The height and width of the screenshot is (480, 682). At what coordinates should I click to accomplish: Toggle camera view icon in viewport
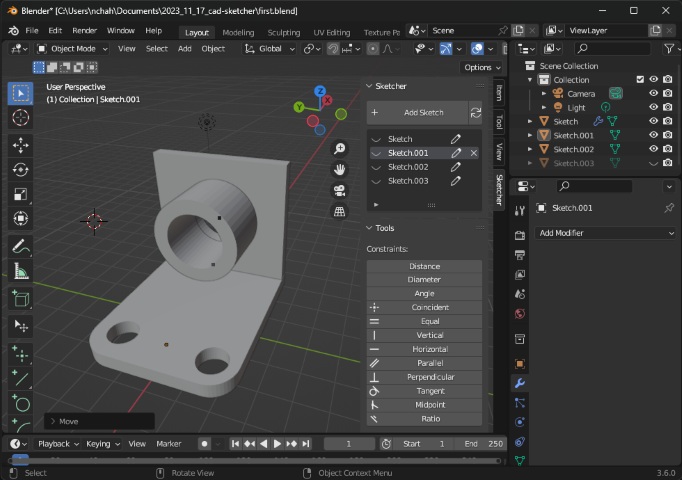coord(340,190)
